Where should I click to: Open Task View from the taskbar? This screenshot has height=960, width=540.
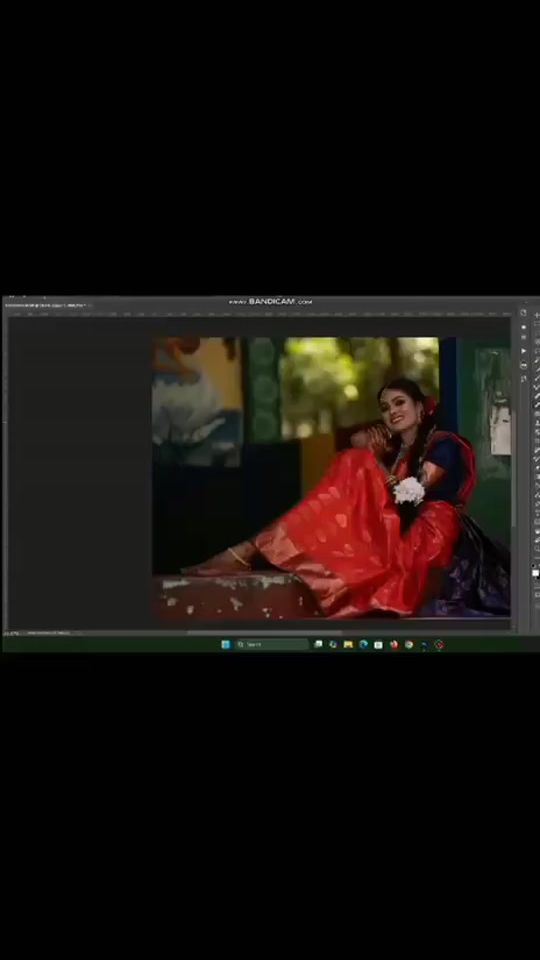point(318,644)
